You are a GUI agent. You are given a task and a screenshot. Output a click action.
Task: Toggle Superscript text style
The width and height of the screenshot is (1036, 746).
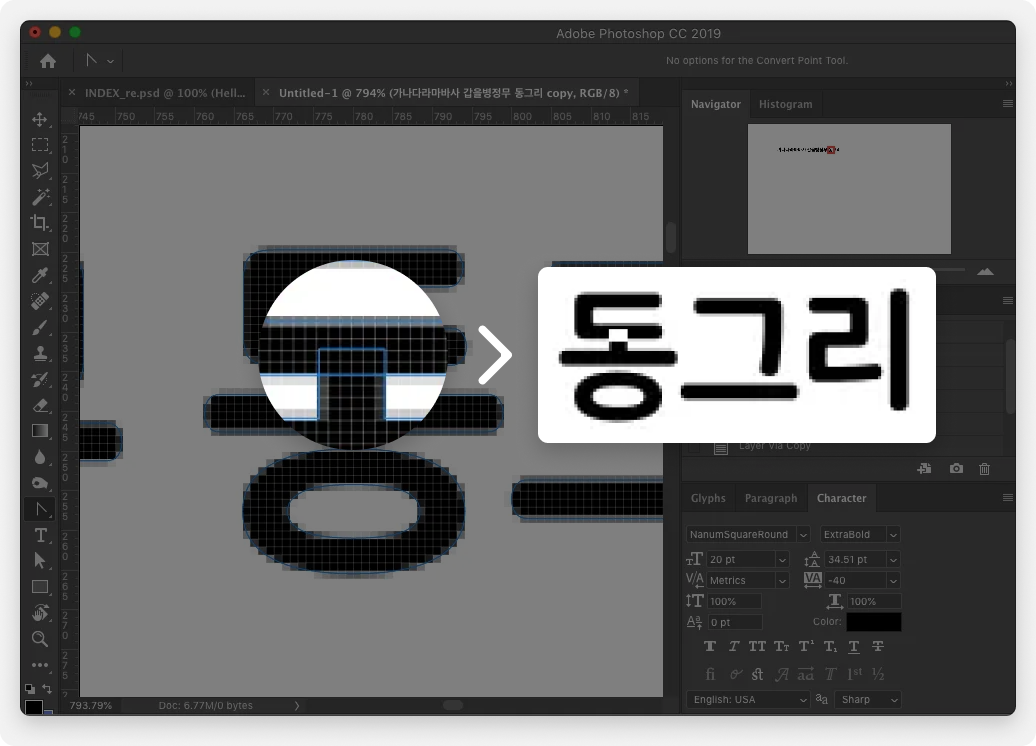806,646
